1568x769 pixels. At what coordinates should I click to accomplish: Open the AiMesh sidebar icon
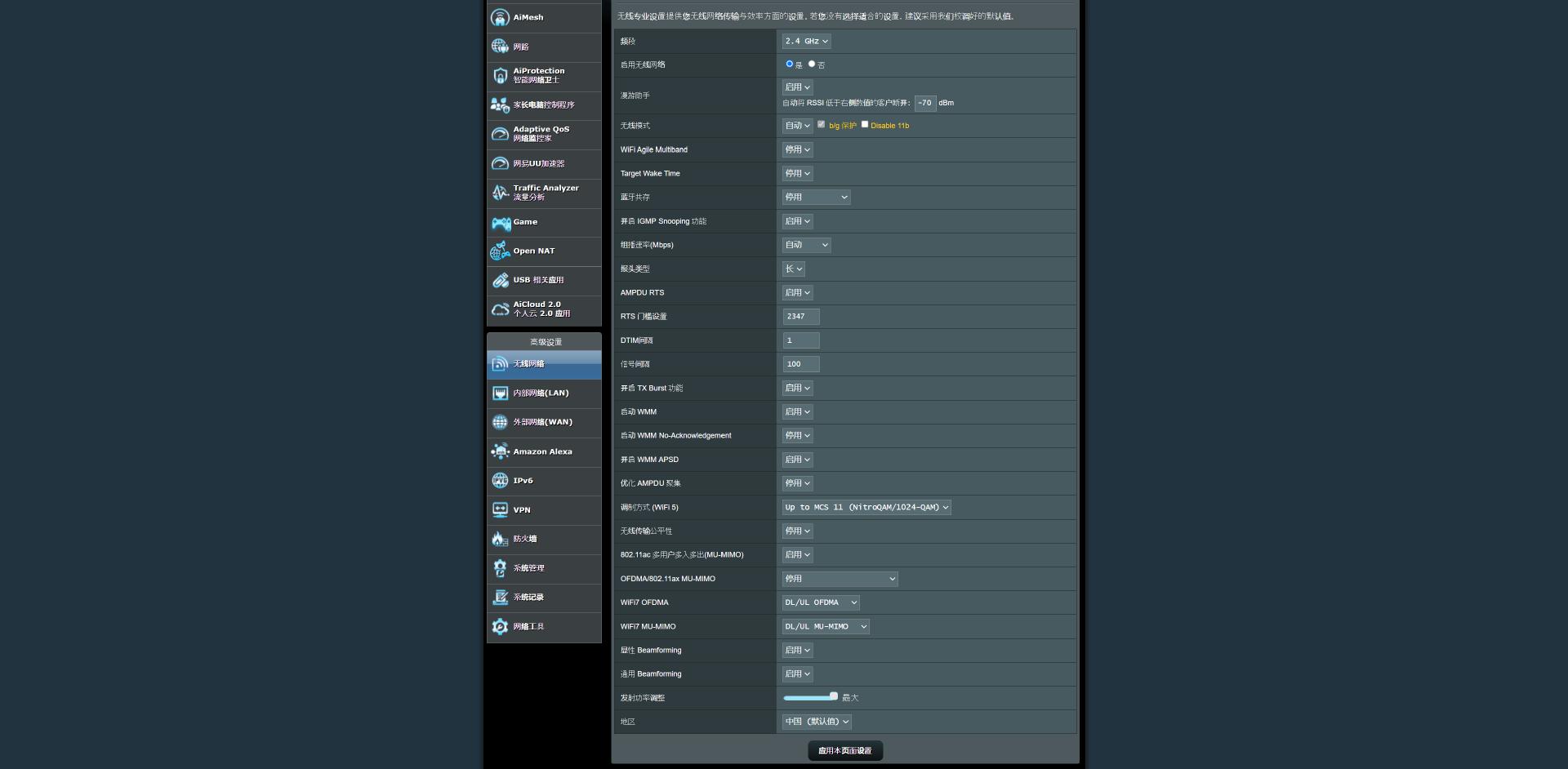tap(500, 17)
